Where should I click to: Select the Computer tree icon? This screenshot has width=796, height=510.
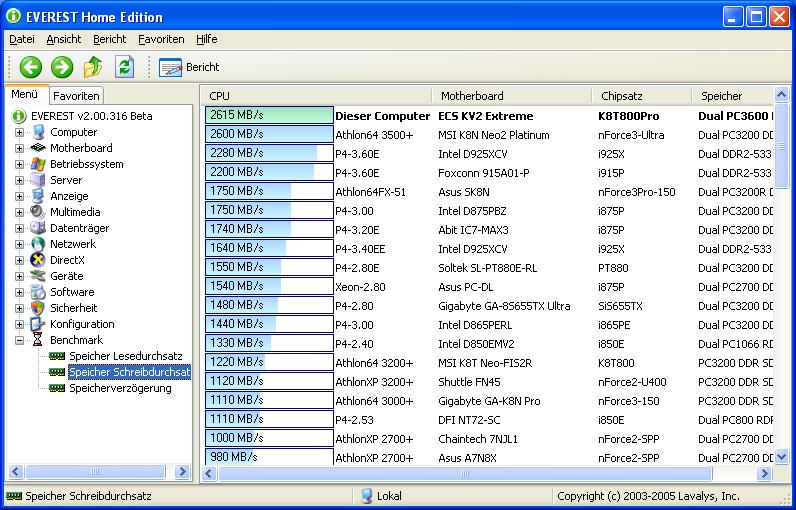(38, 132)
